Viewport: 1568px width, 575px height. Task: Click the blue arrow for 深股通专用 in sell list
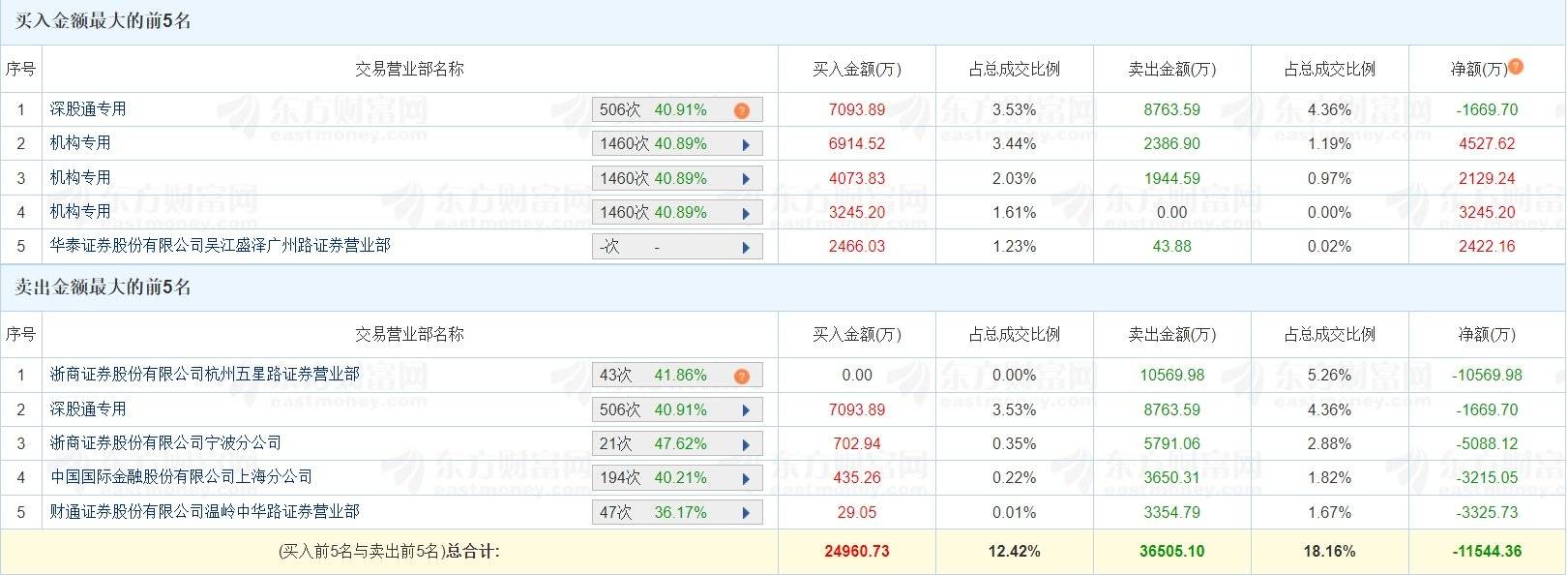coord(746,409)
